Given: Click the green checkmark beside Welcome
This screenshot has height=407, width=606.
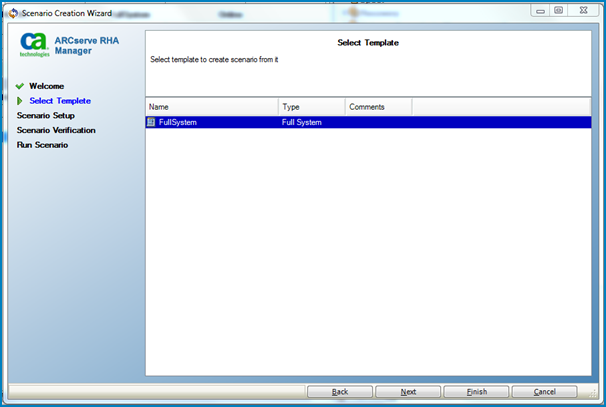Looking at the screenshot, I should coord(20,86).
